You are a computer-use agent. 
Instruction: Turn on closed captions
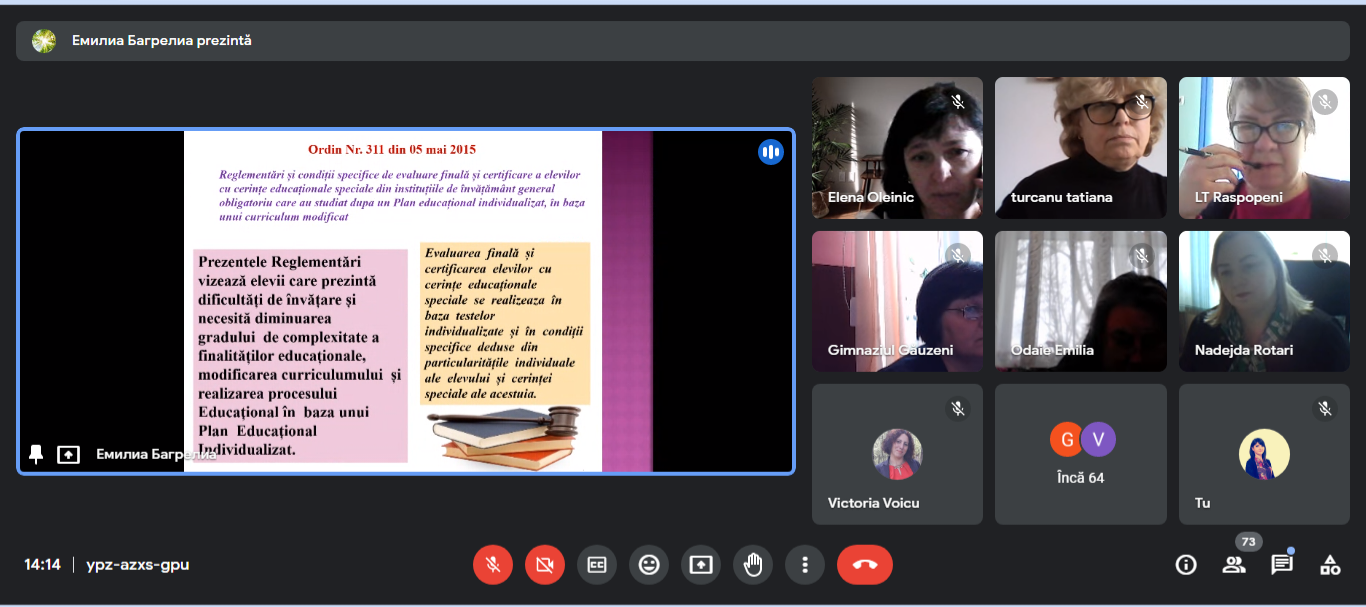597,565
